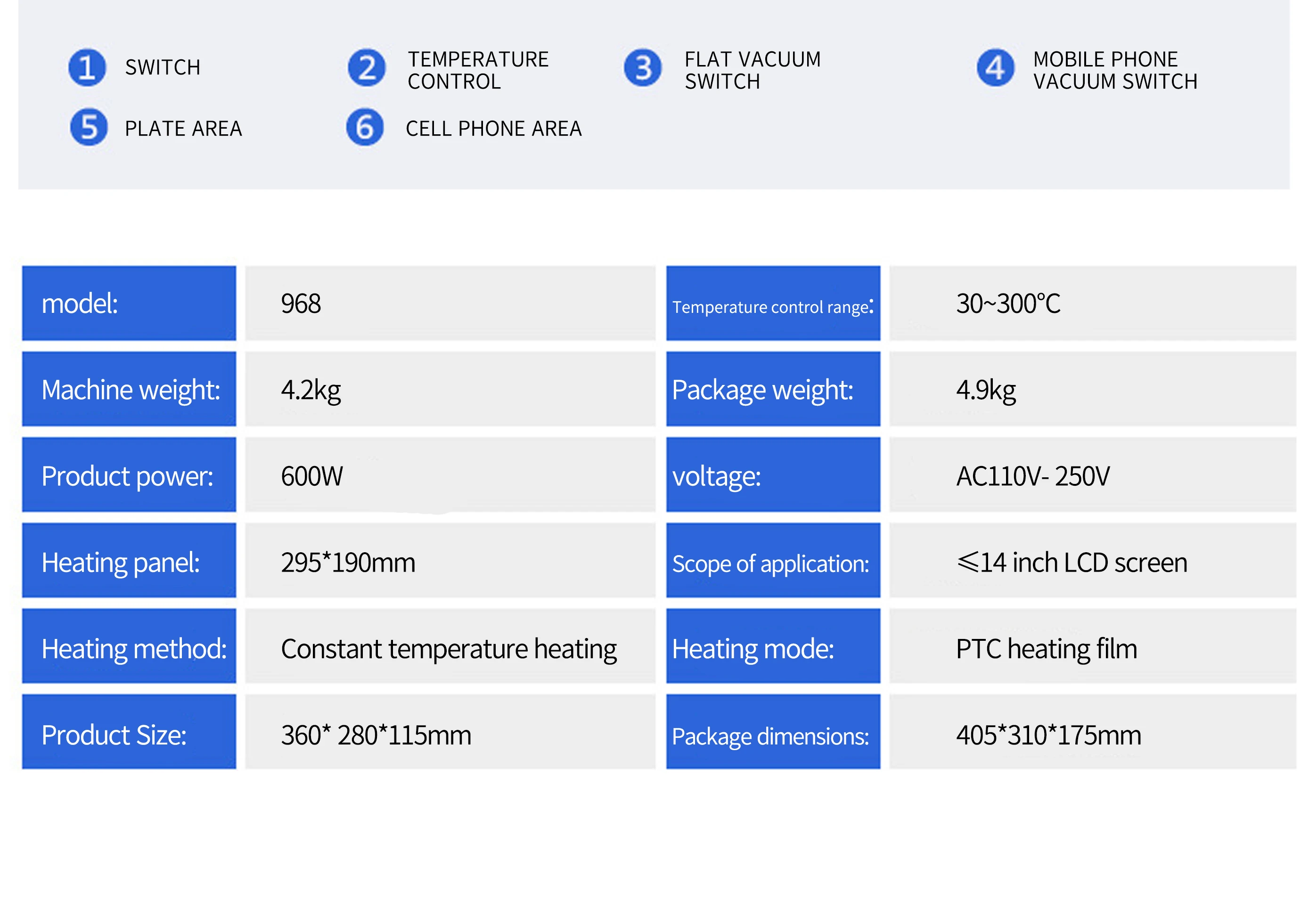Viewport: 1309px width, 924px height.
Task: Click the number 1 SWITCH badge
Action: pyautogui.click(x=87, y=68)
